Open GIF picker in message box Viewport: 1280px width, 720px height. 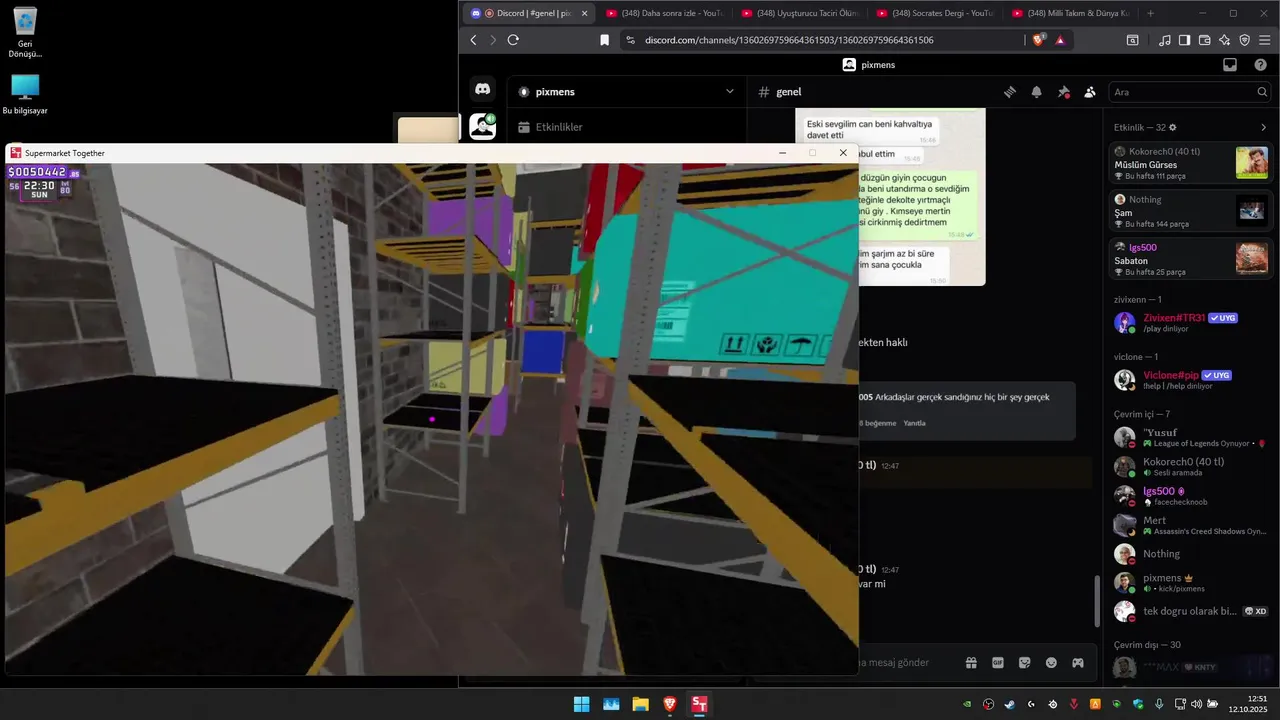997,662
